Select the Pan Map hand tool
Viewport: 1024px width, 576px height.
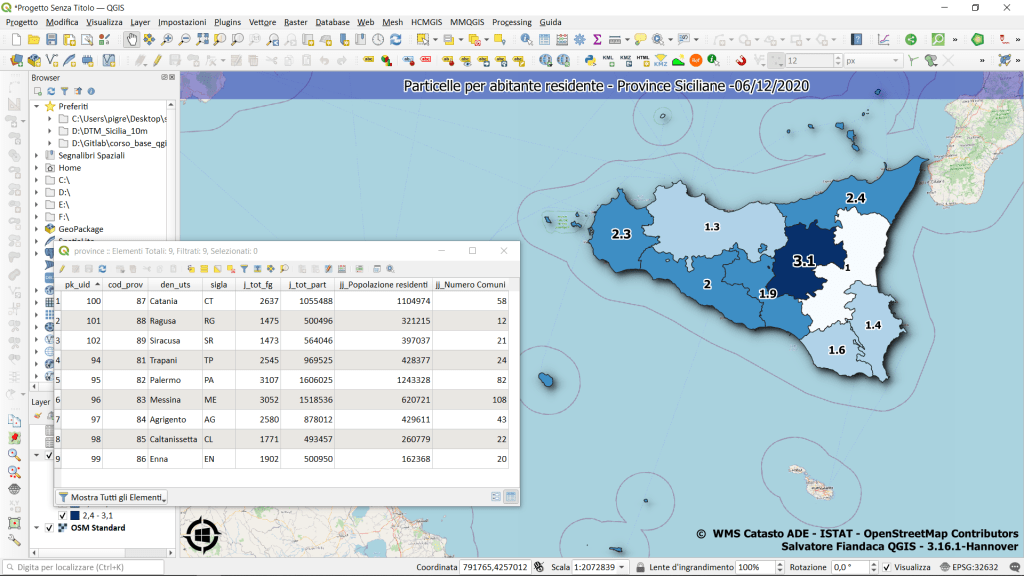(131, 39)
